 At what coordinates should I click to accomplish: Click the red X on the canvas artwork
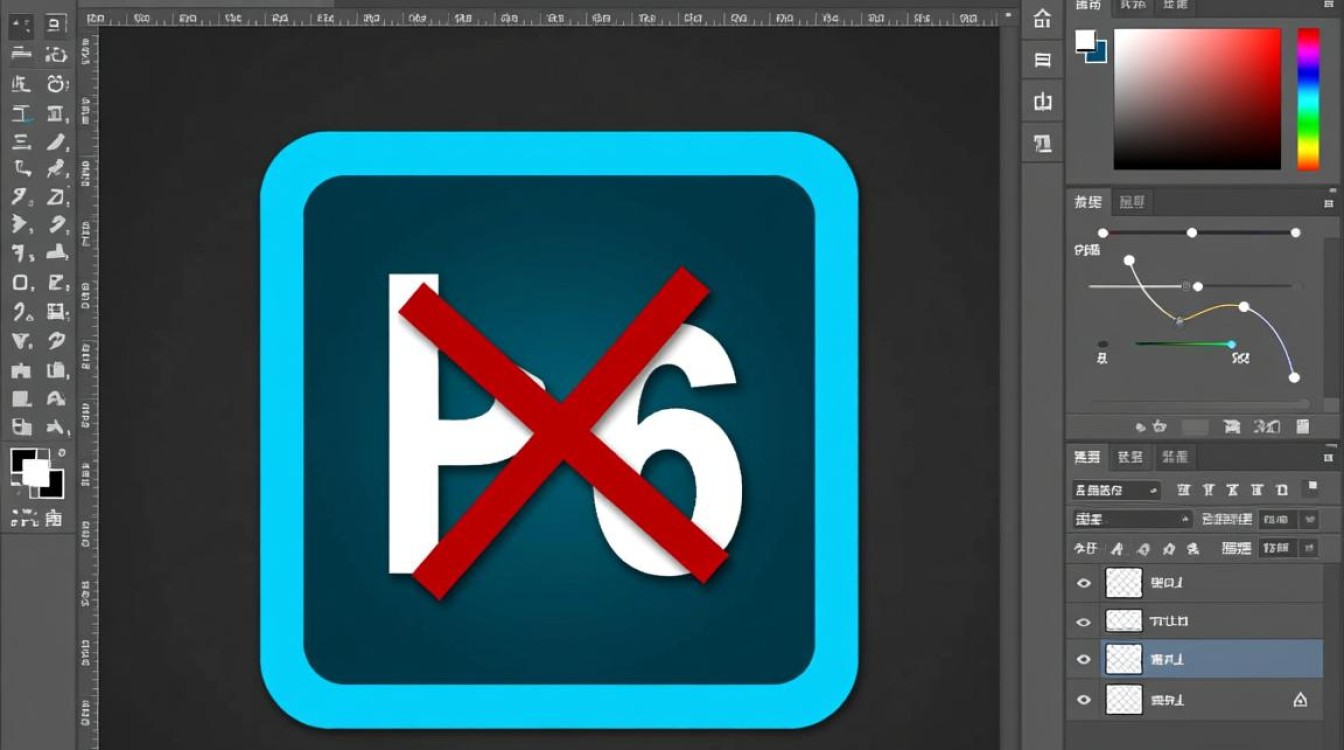[x=563, y=432]
